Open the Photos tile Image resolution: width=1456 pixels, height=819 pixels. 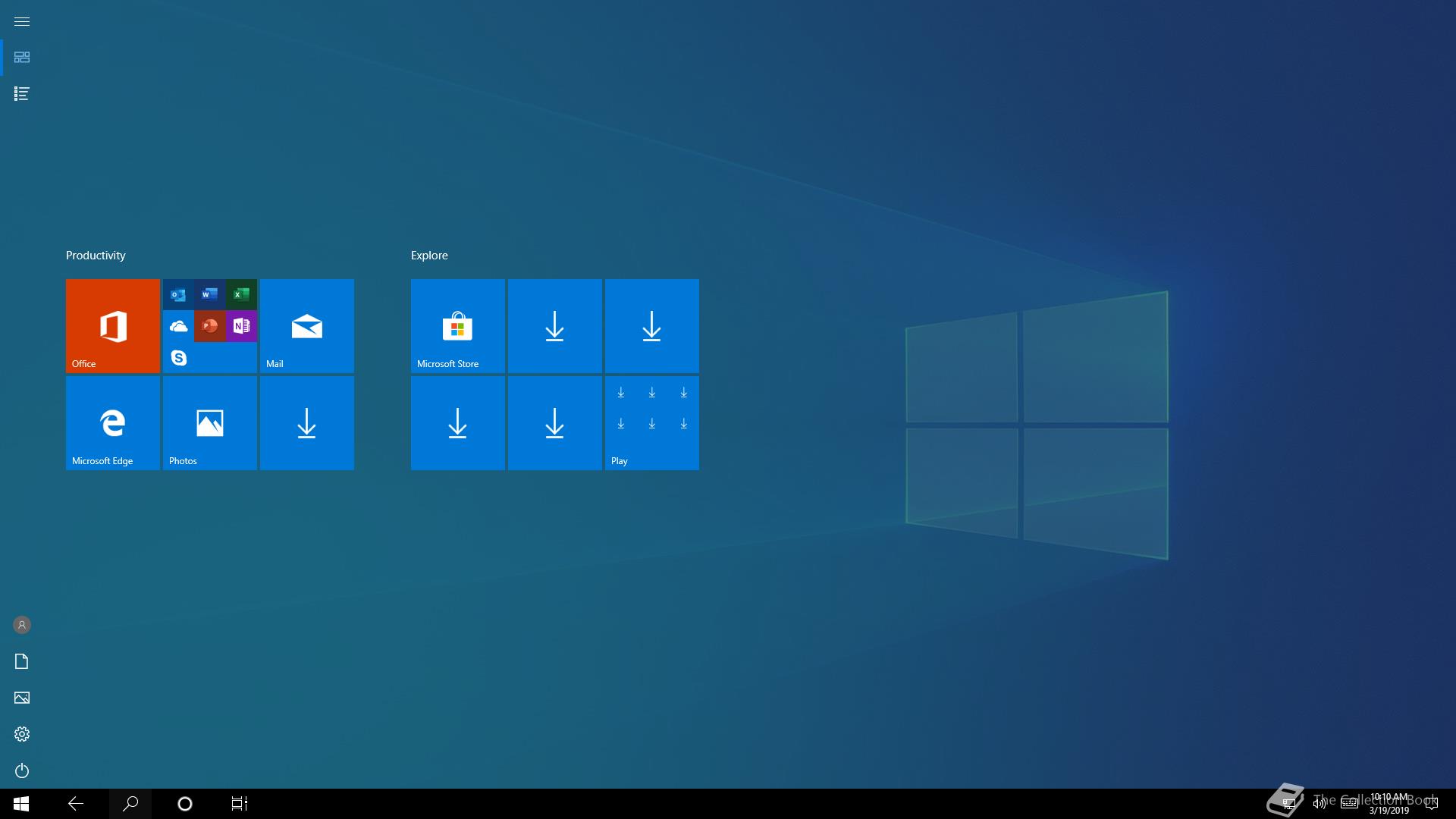(x=210, y=423)
